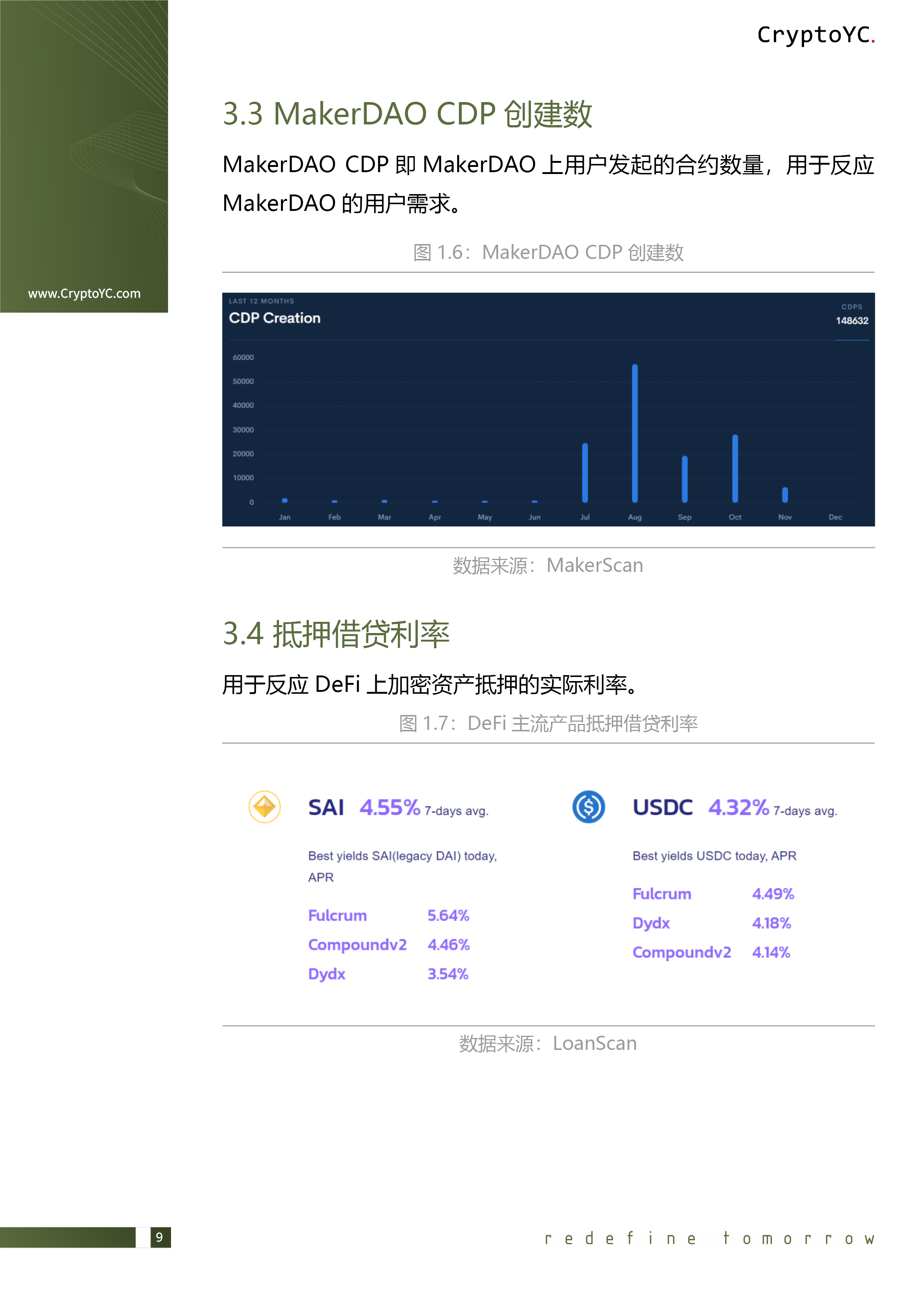Click the '数据来源：MakerScan' source note
This screenshot has width=924, height=1307.
(548, 565)
